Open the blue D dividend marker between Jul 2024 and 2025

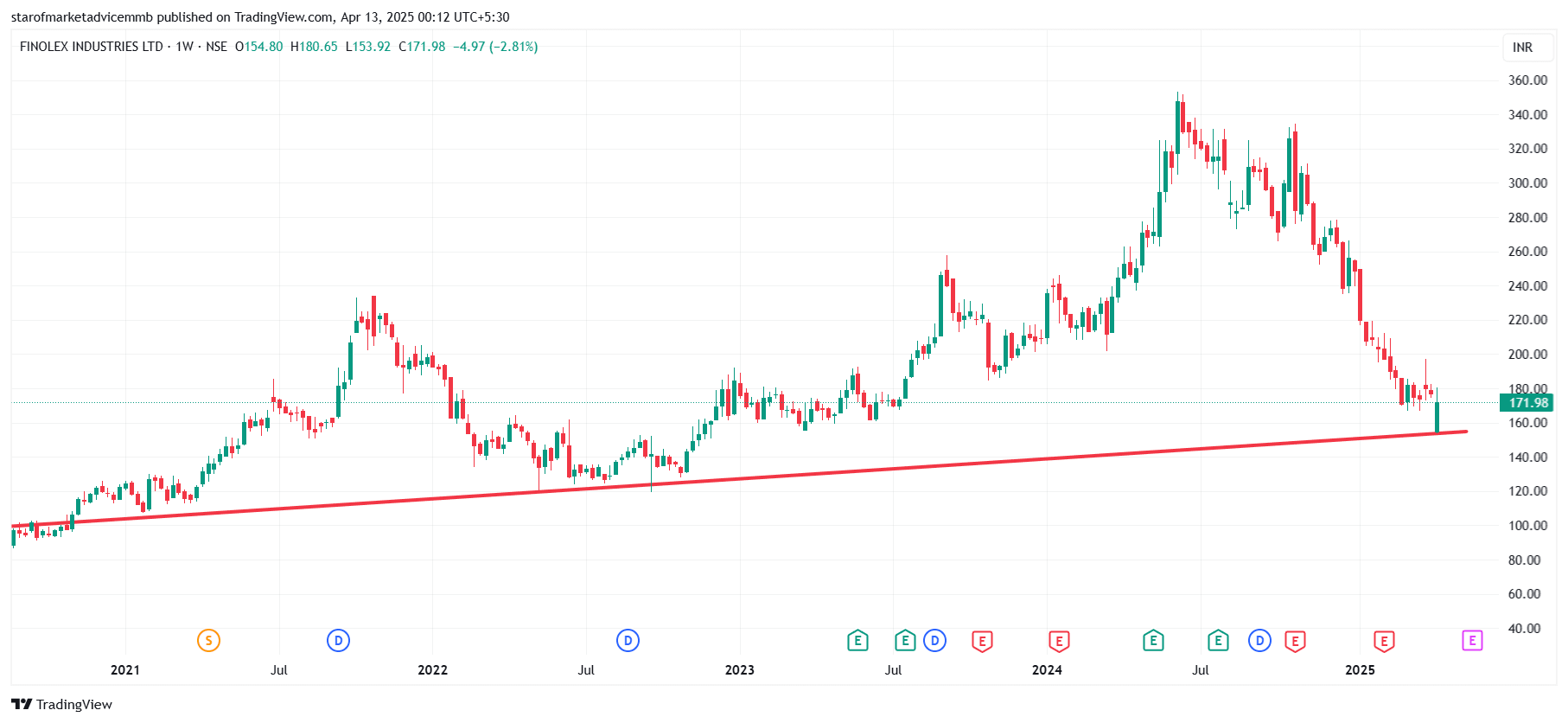[1259, 641]
